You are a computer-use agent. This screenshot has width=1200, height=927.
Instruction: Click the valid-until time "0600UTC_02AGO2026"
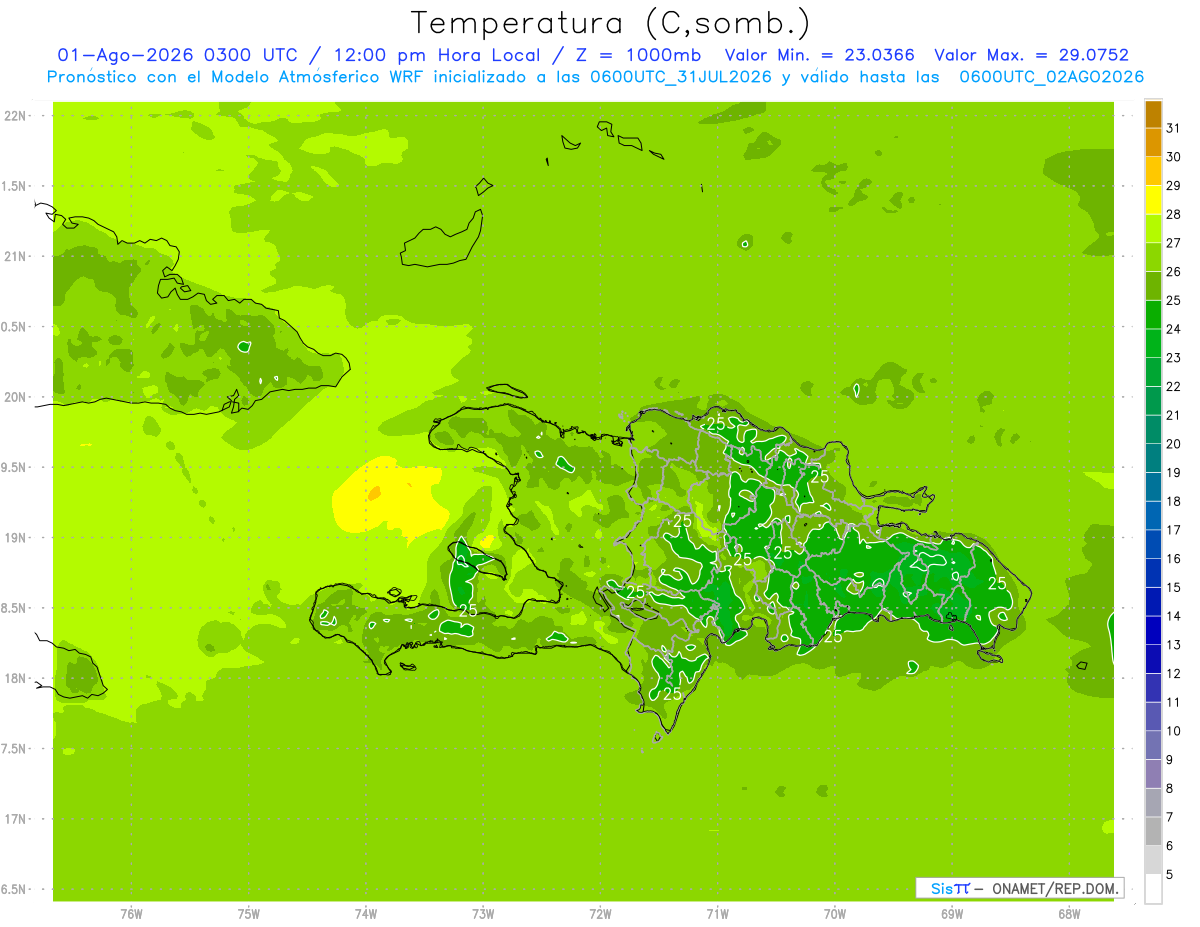click(1052, 77)
